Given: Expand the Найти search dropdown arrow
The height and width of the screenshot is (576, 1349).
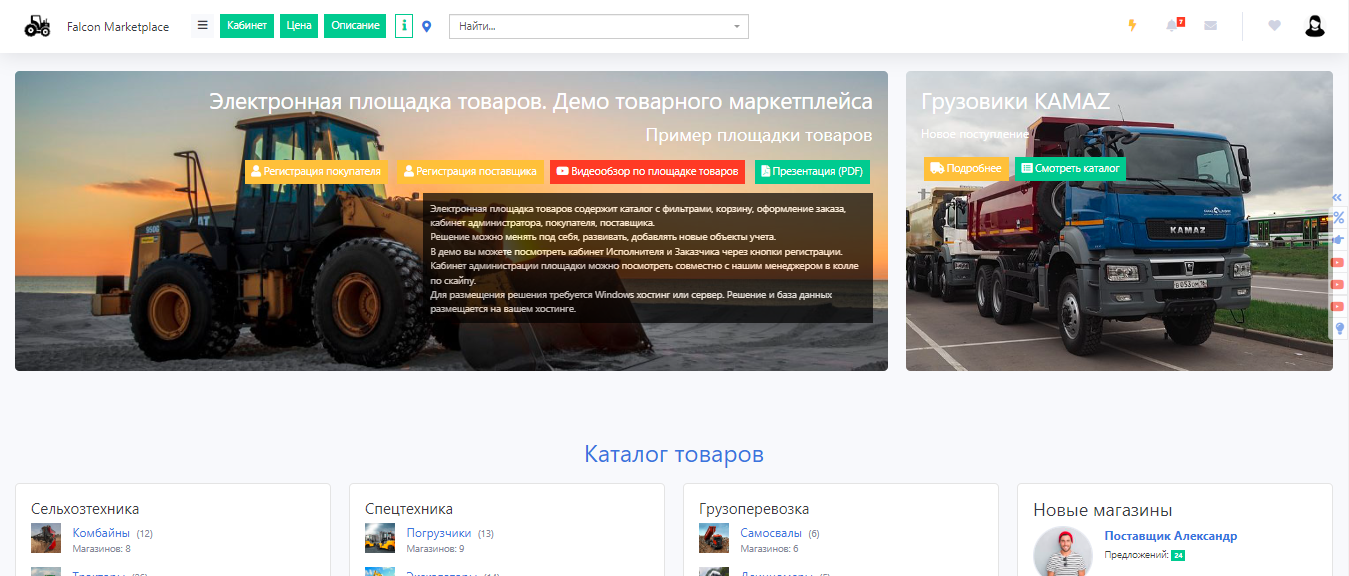Looking at the screenshot, I should pos(737,27).
